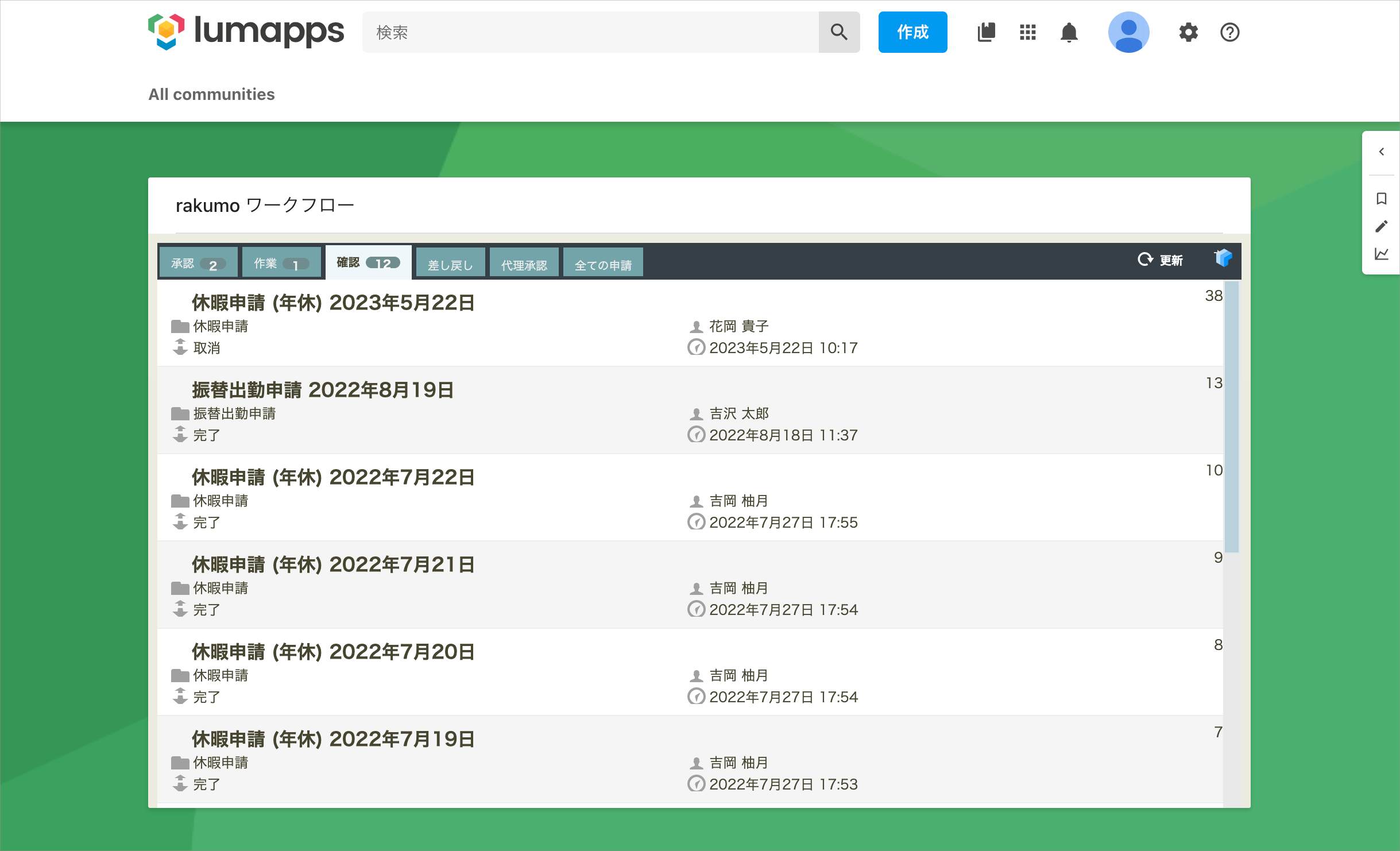
Task: Open the directories stacked-books icon
Action: (x=986, y=32)
